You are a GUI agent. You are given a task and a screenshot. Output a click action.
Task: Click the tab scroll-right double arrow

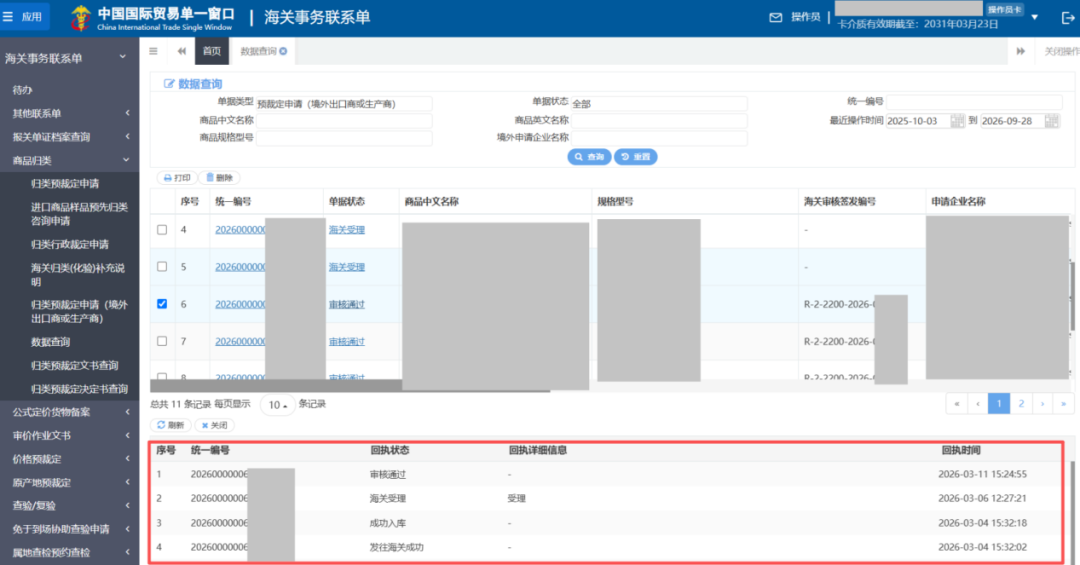[x=1021, y=51]
